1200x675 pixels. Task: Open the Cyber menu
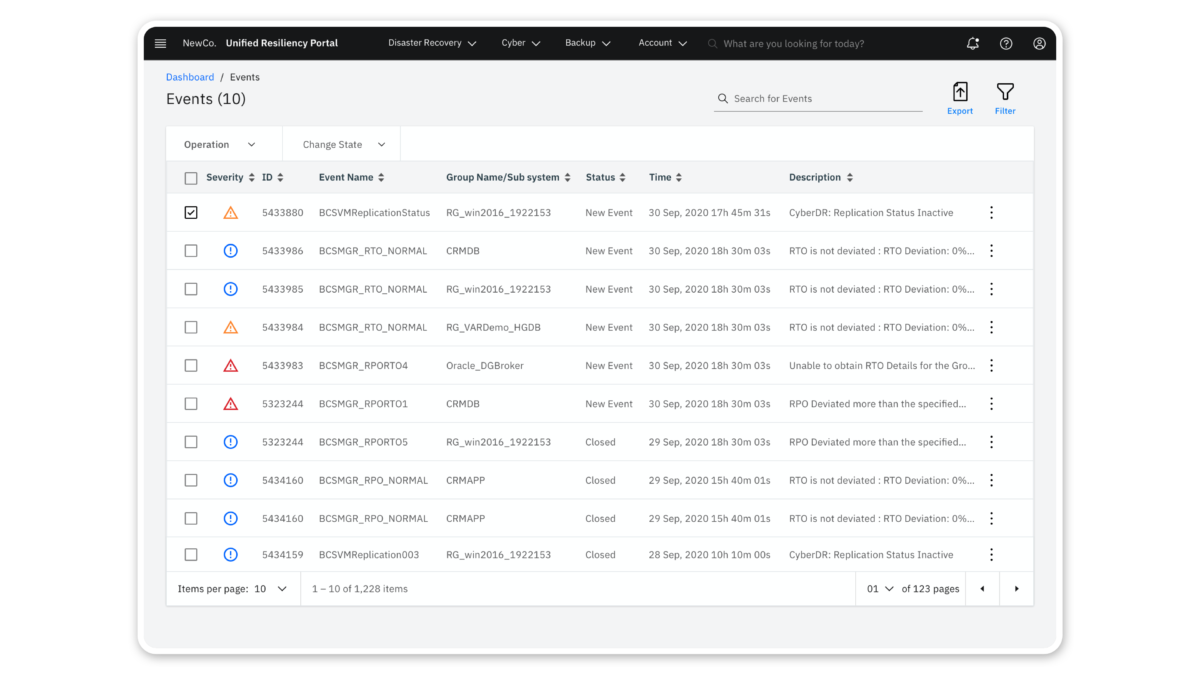tap(520, 44)
